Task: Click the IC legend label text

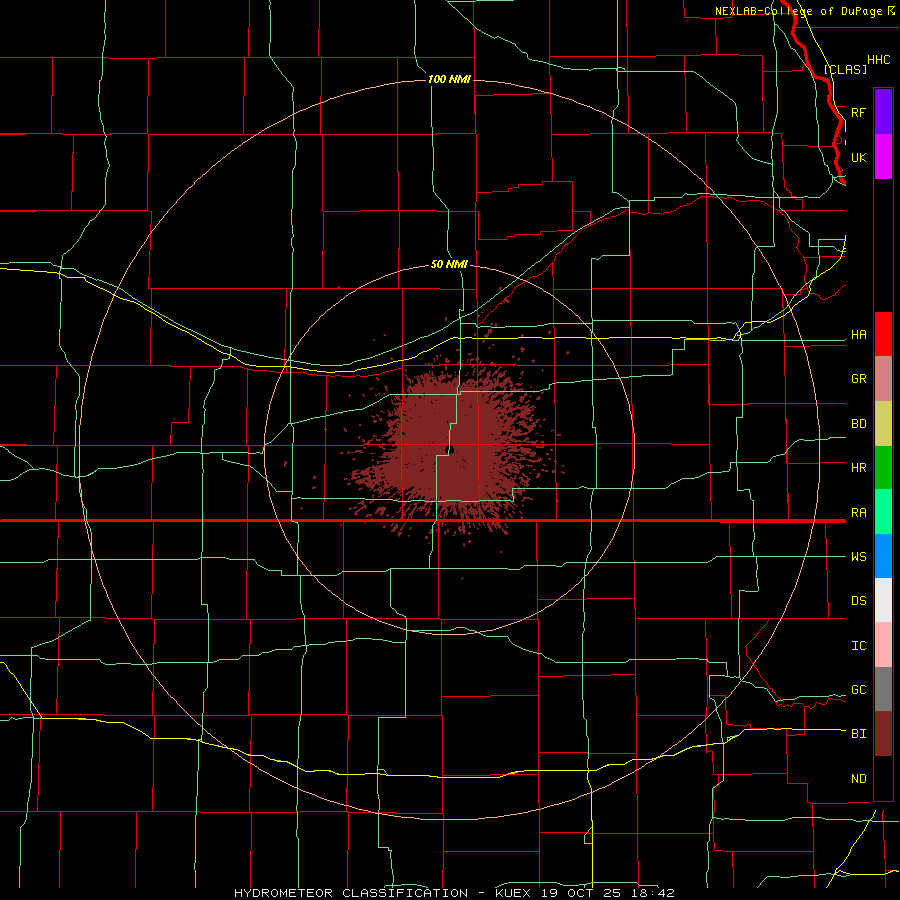Action: click(858, 646)
